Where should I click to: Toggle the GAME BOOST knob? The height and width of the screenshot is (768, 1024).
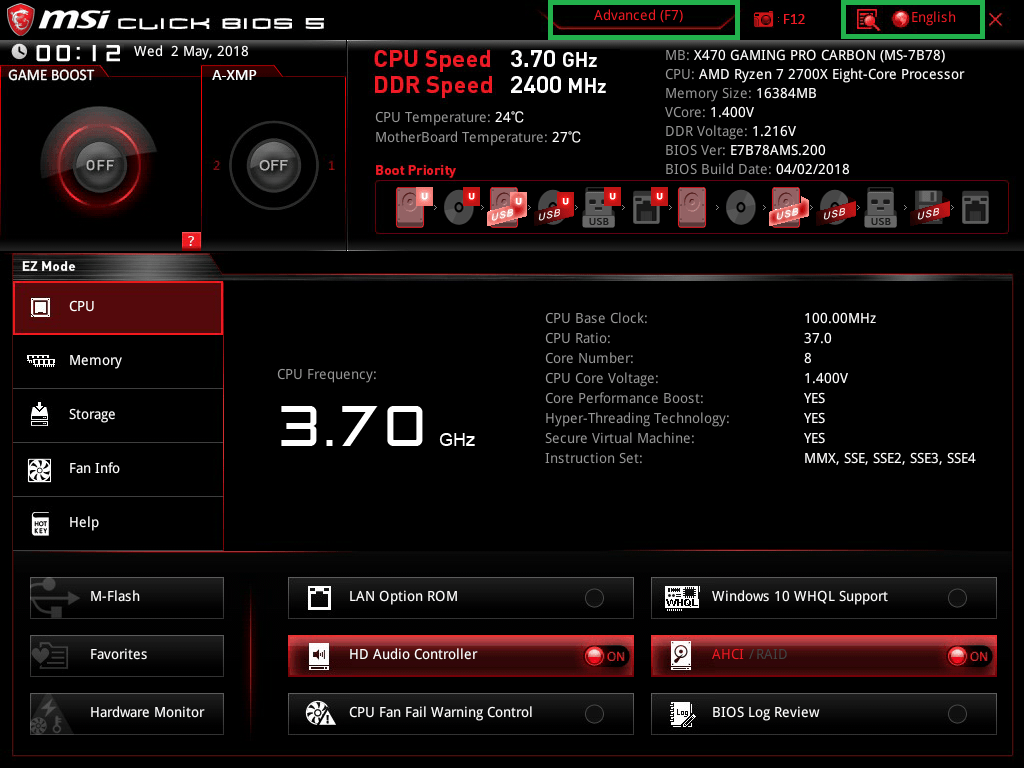point(99,165)
